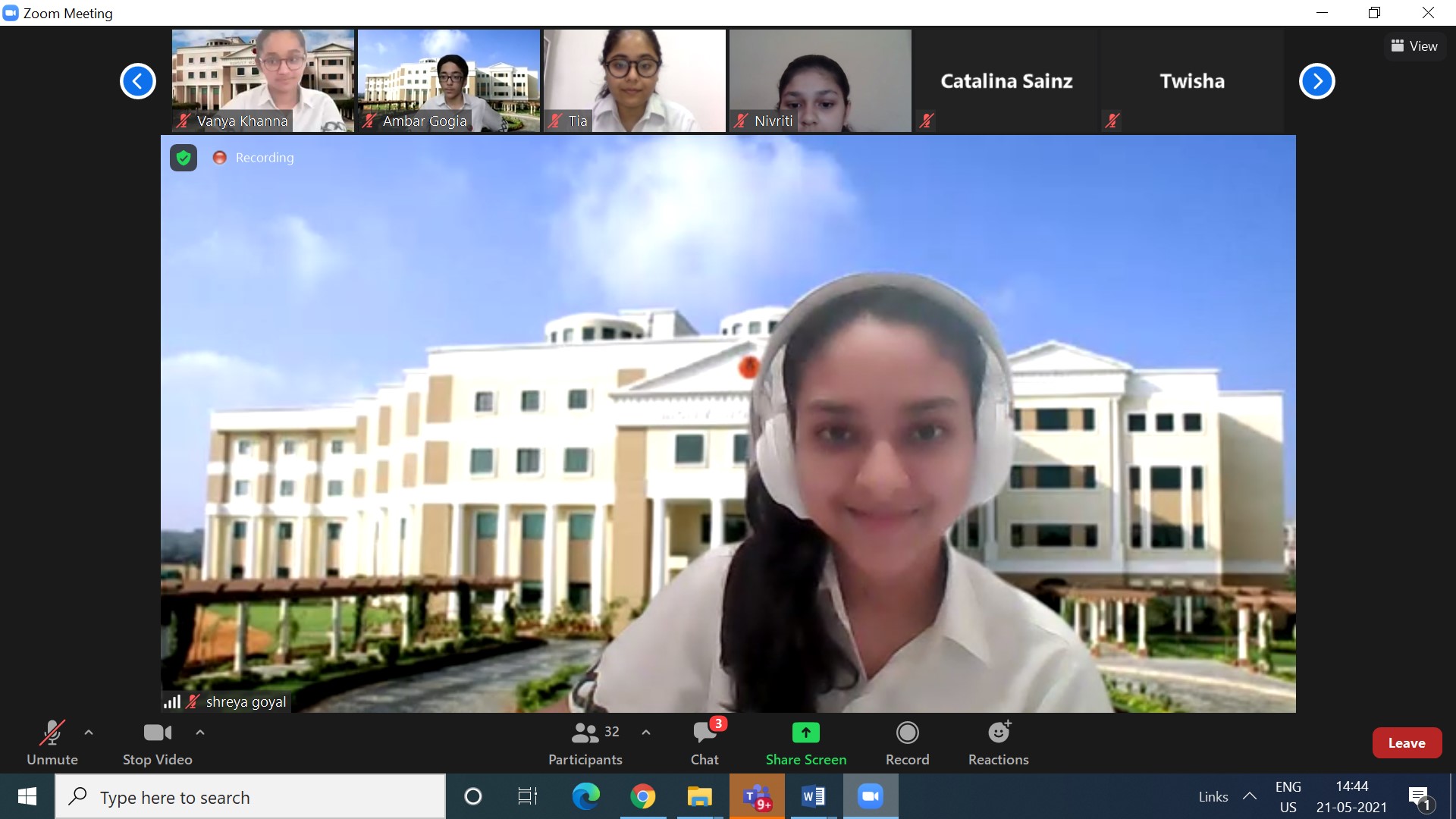Select Ambar Gogia's video thumbnail
Screen dimensions: 1456x819
[449, 80]
